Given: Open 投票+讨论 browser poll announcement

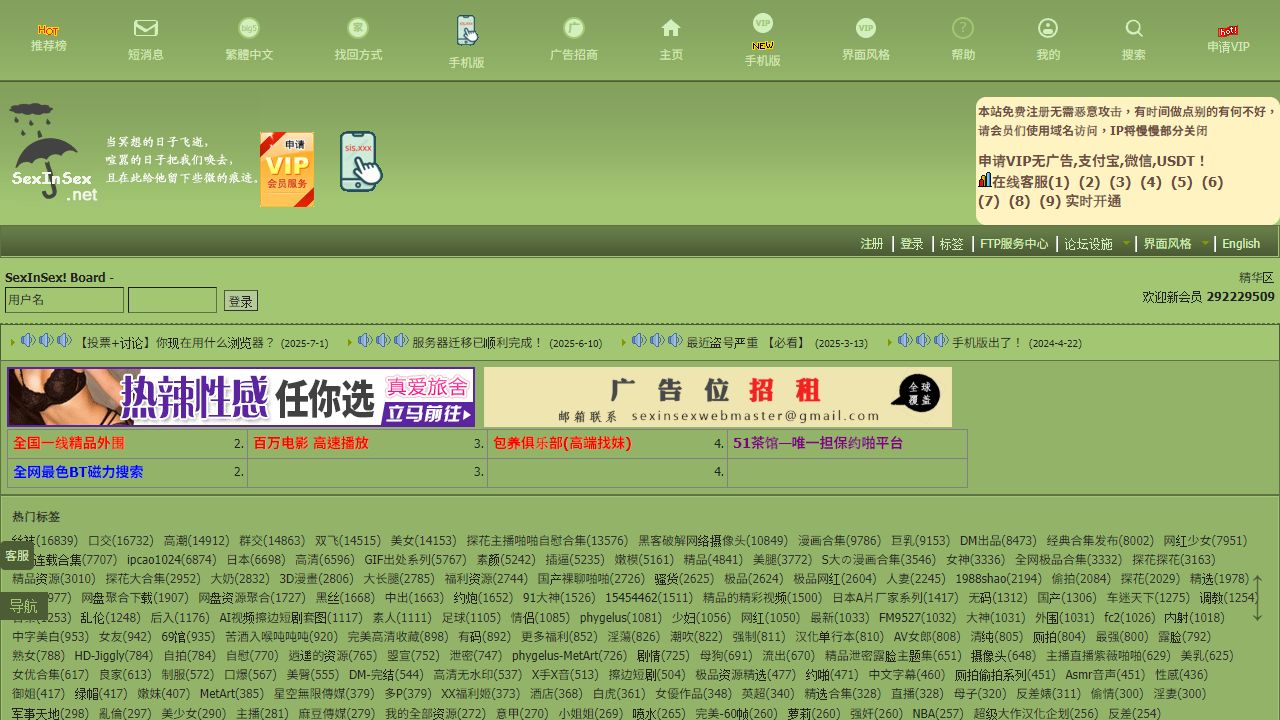Looking at the screenshot, I should pos(176,342).
